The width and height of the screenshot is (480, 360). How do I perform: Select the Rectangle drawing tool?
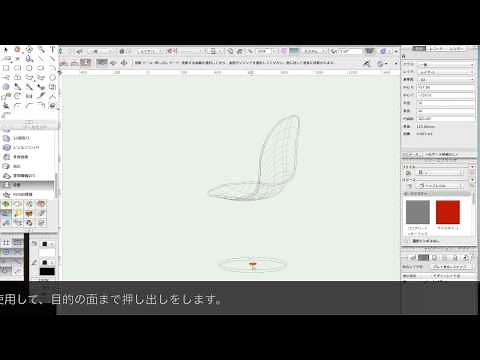coord(6,68)
